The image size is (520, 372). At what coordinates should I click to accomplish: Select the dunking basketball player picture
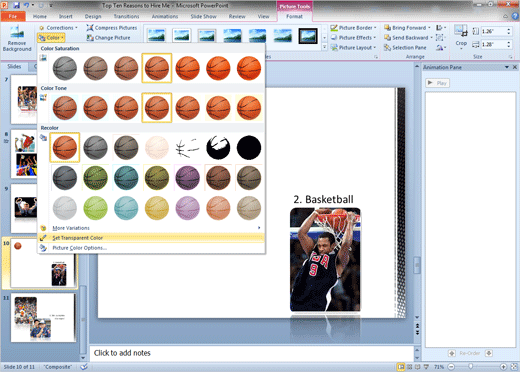click(325, 259)
